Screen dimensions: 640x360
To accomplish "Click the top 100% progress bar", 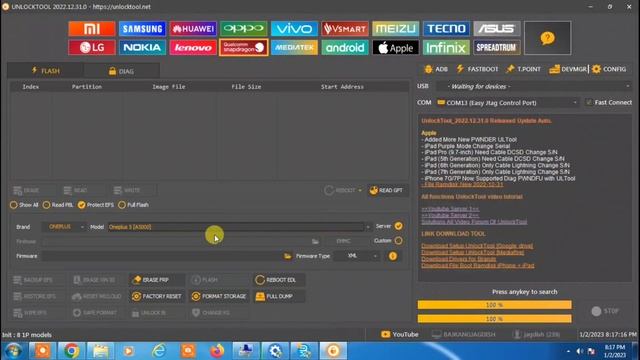I will 494,305.
